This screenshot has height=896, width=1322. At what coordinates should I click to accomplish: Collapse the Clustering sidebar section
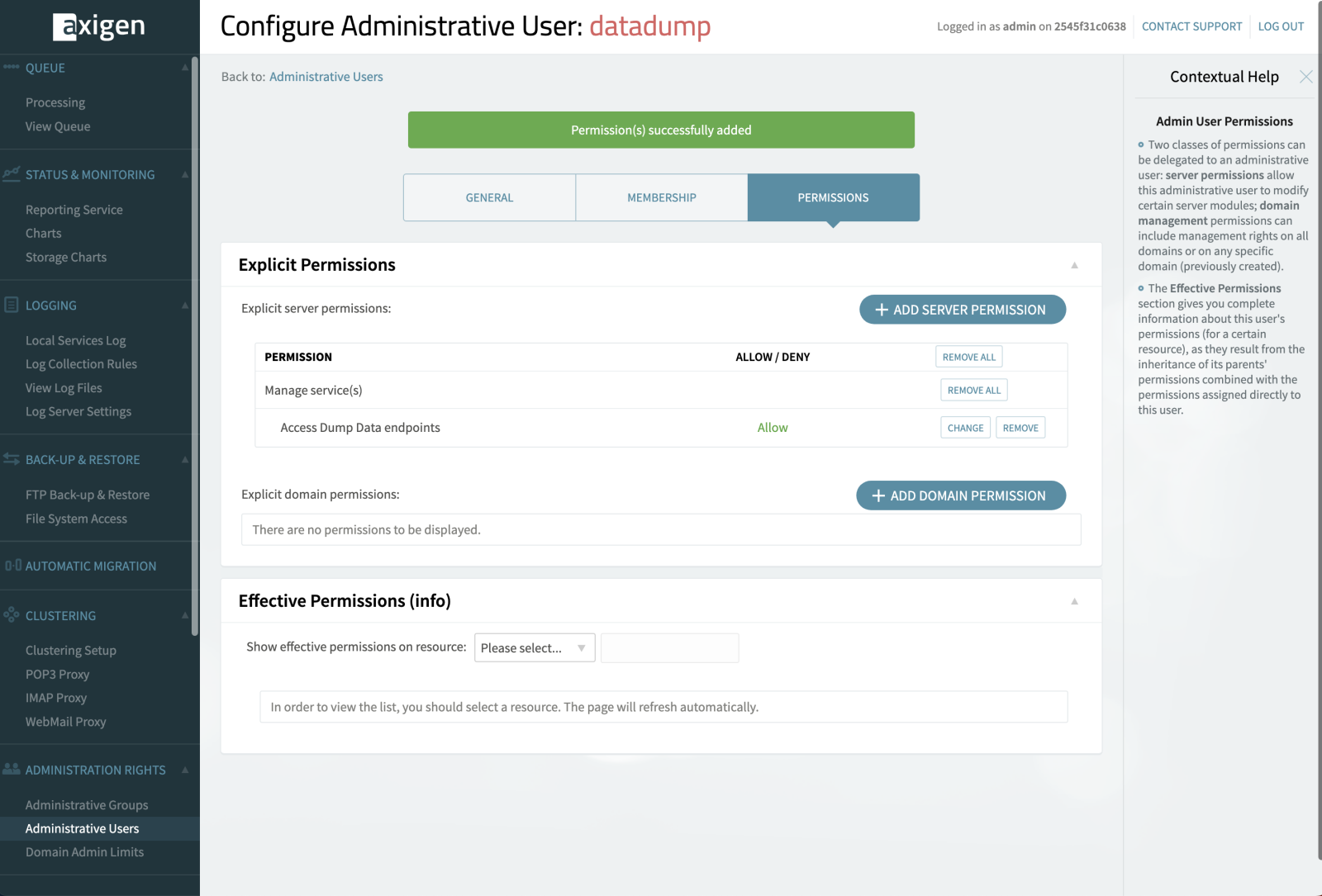click(185, 615)
